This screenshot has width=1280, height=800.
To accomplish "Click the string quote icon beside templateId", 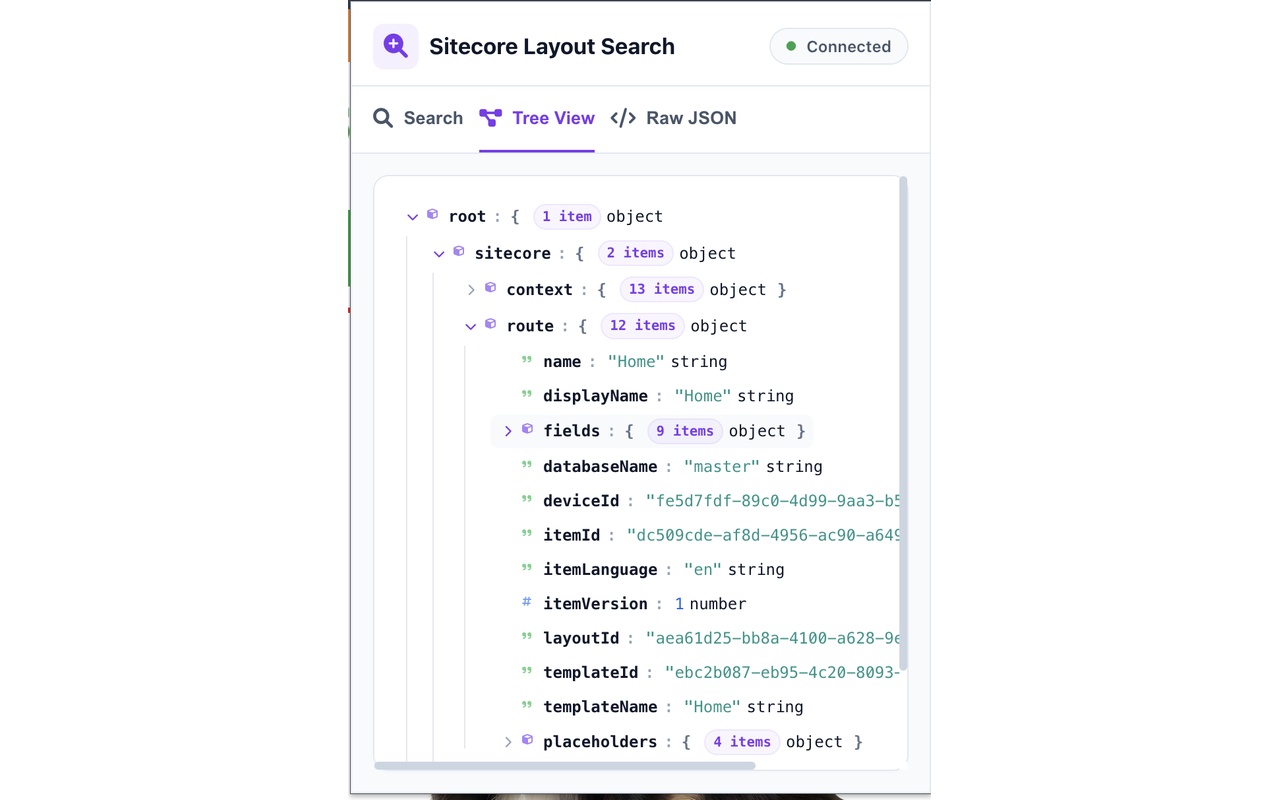I will coord(527,671).
